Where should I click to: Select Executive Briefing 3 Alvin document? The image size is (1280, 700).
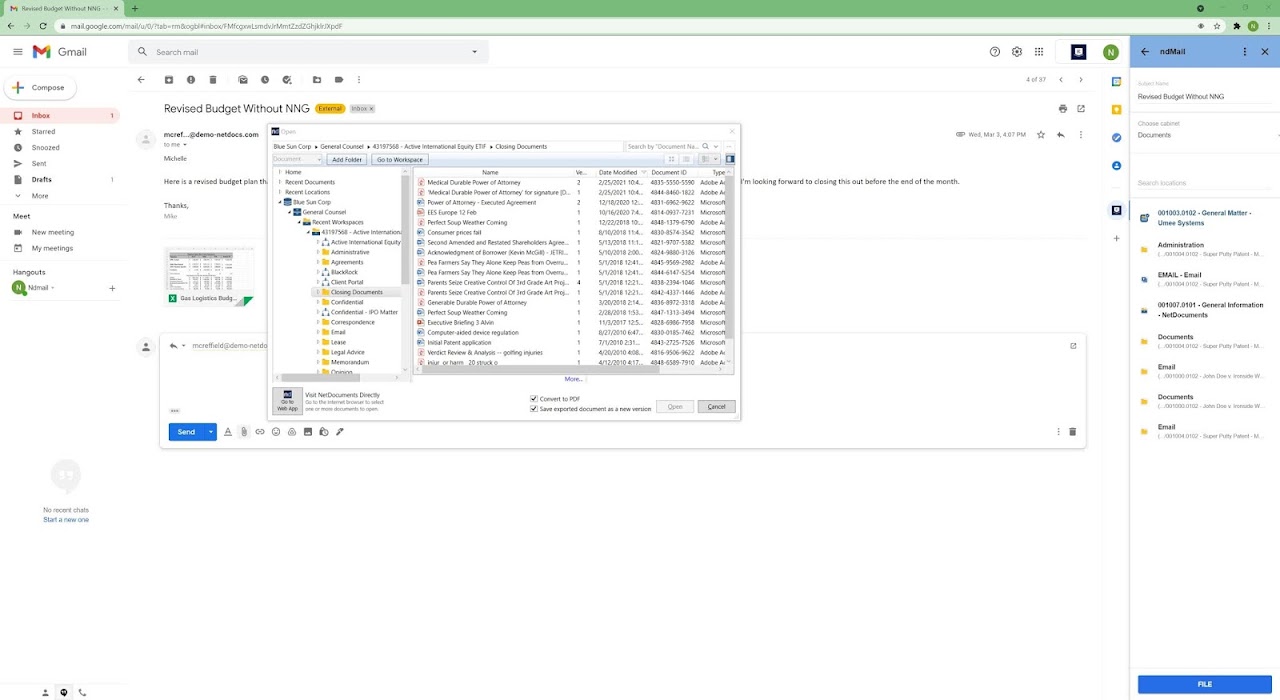[x=460, y=322]
